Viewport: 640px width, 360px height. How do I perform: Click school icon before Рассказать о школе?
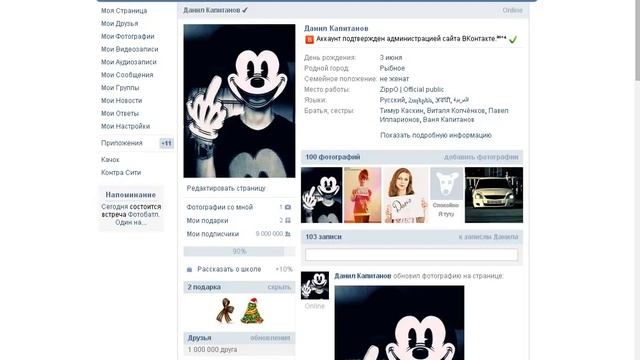pyautogui.click(x=189, y=269)
